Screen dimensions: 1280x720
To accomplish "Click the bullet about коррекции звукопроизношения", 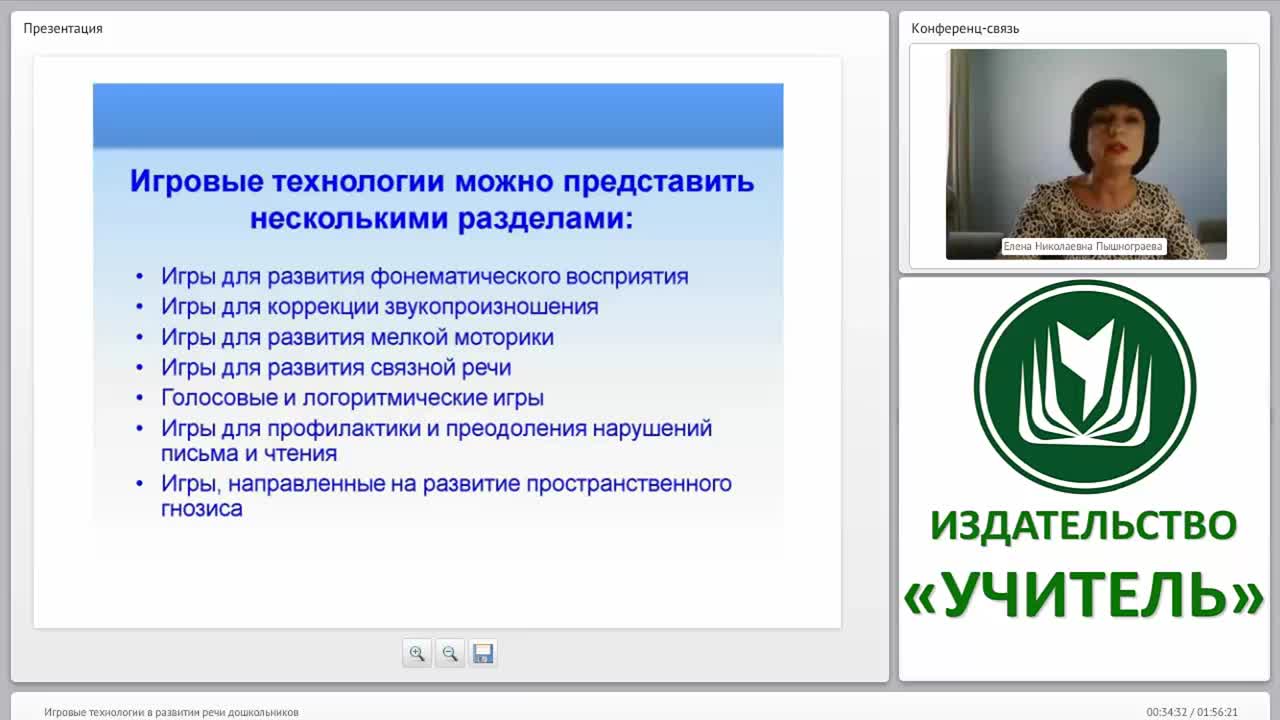I will (380, 306).
